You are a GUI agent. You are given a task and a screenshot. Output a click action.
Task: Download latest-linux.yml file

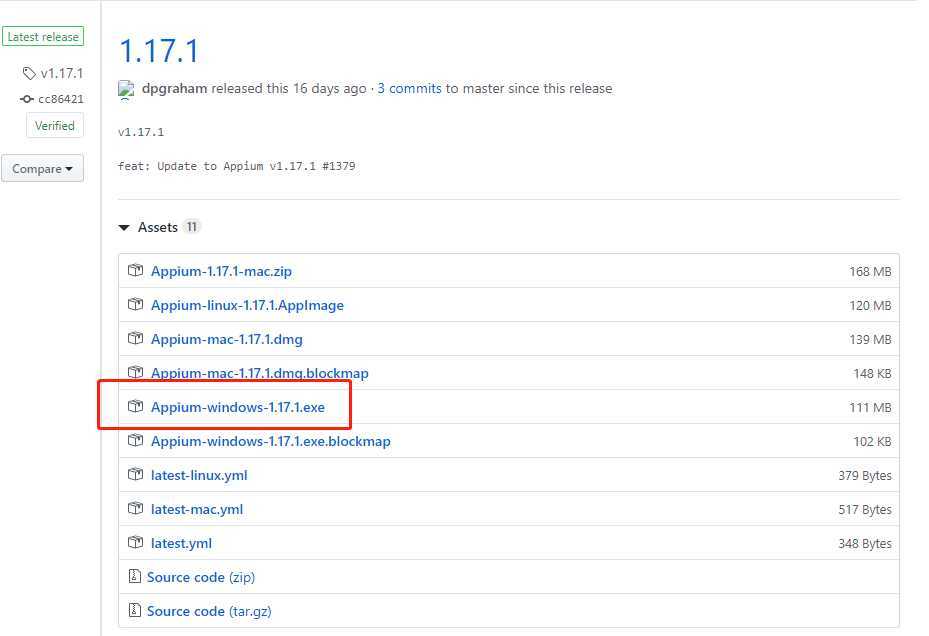[x=199, y=475]
